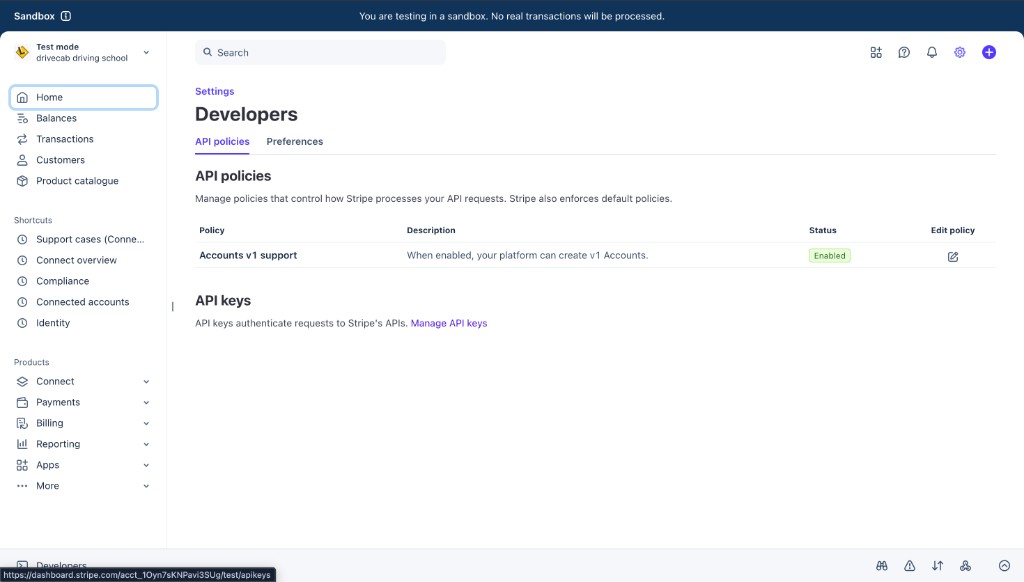Click the drivecab driving school logo icon

pyautogui.click(x=22, y=52)
